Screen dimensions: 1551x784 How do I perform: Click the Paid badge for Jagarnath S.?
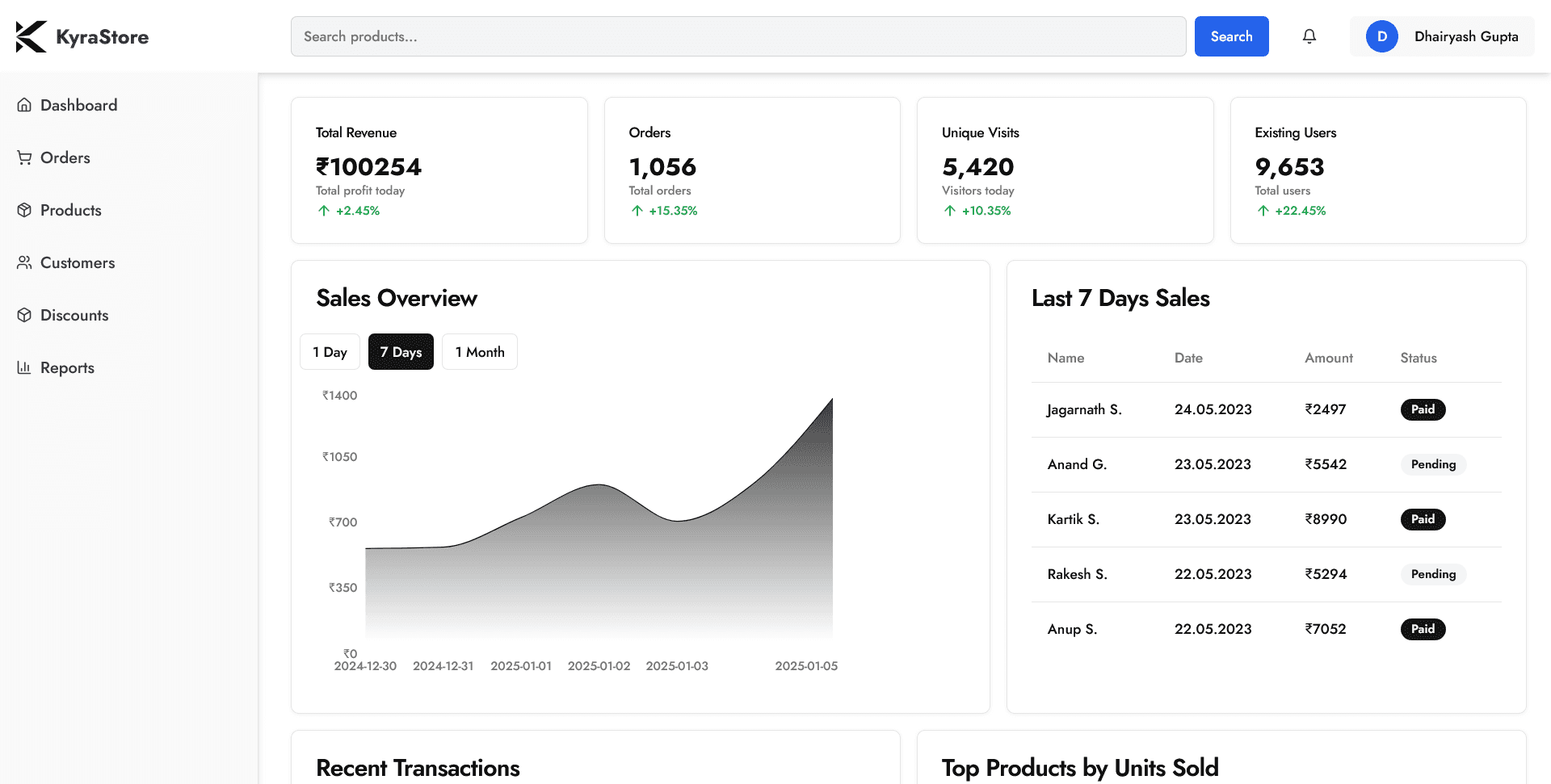(1423, 409)
